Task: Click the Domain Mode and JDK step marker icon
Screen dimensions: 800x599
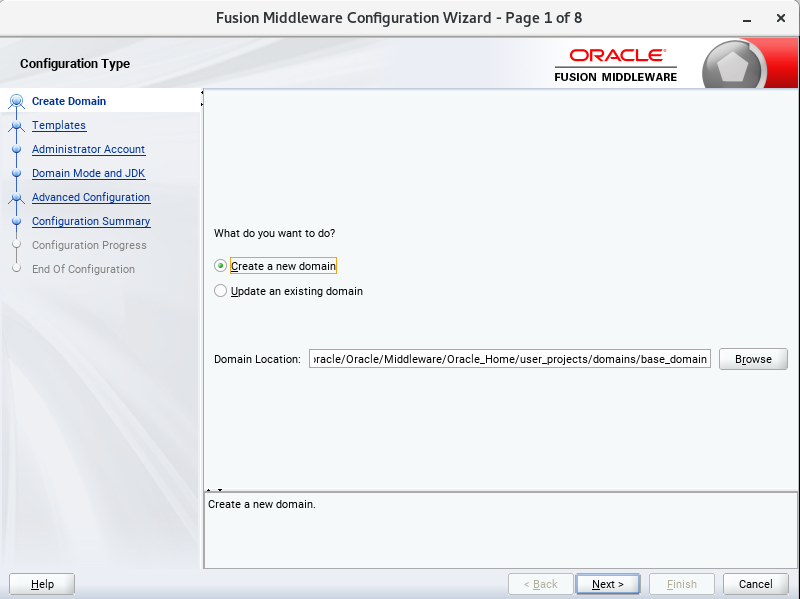Action: tap(16, 173)
